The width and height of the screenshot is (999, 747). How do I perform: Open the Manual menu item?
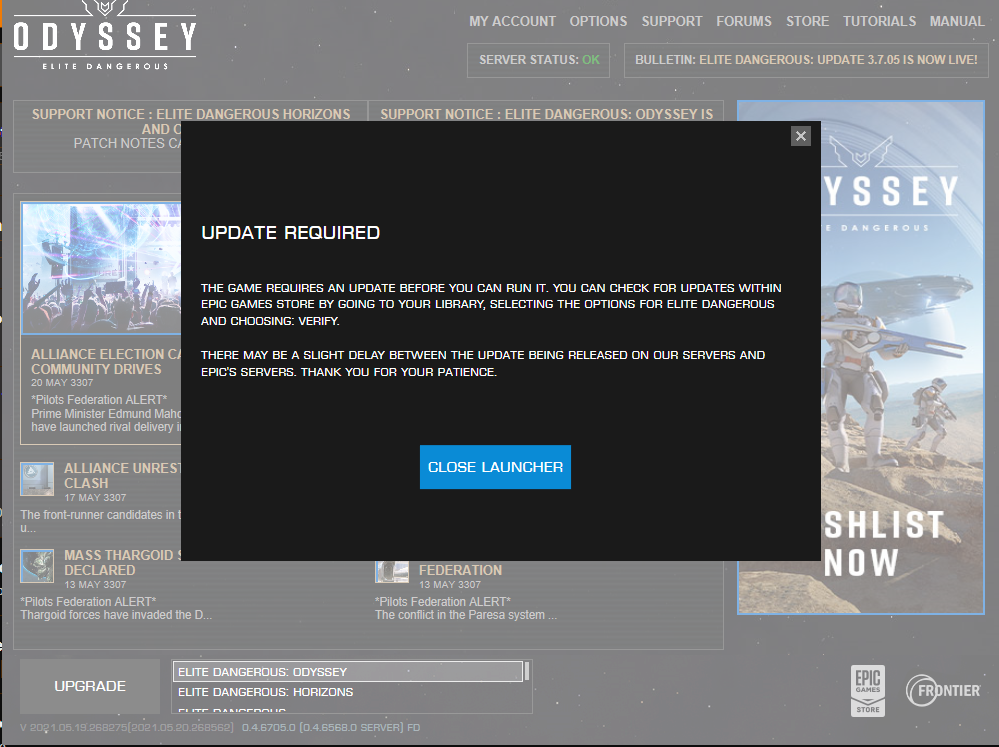click(x=957, y=21)
